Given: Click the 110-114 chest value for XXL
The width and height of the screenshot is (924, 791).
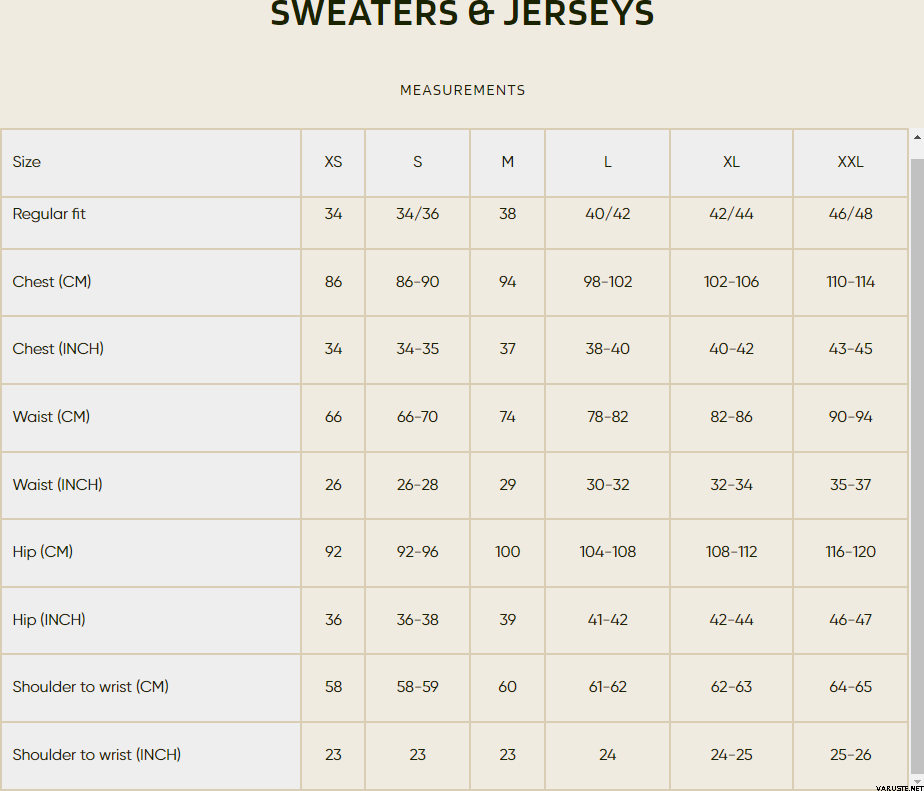Looking at the screenshot, I should 850,282.
